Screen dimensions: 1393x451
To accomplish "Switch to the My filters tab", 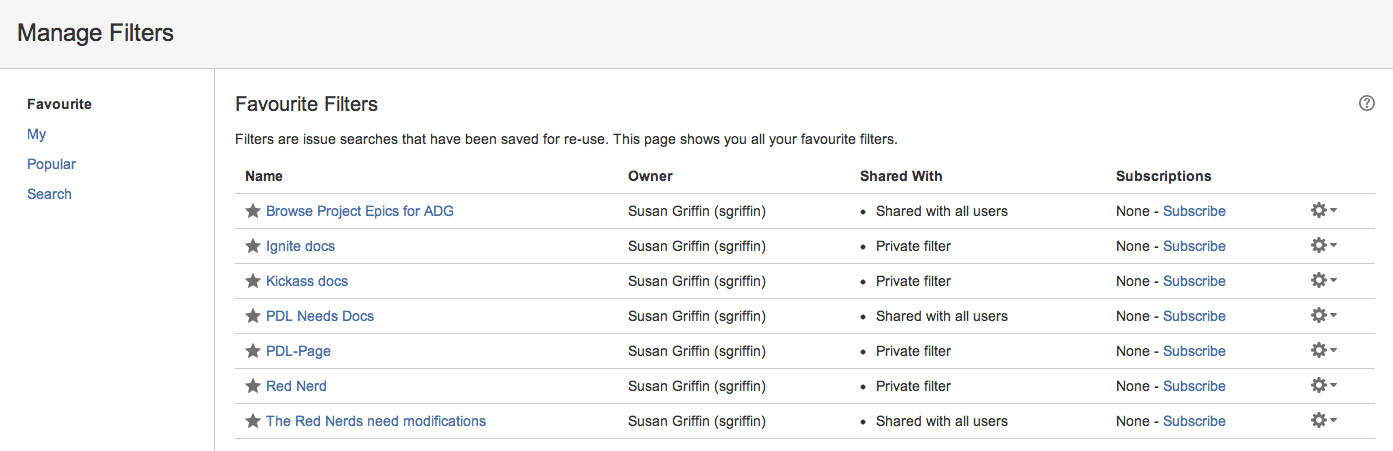I will (x=37, y=134).
